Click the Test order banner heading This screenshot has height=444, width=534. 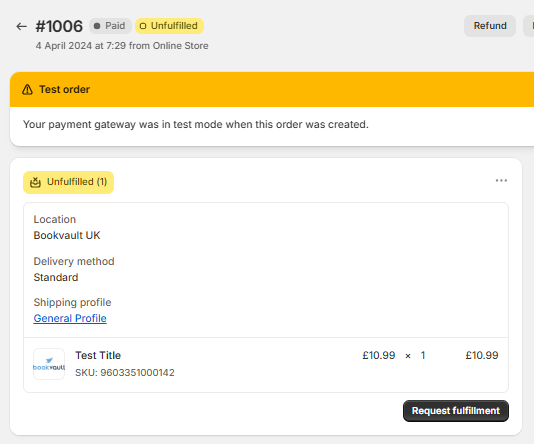pos(64,89)
